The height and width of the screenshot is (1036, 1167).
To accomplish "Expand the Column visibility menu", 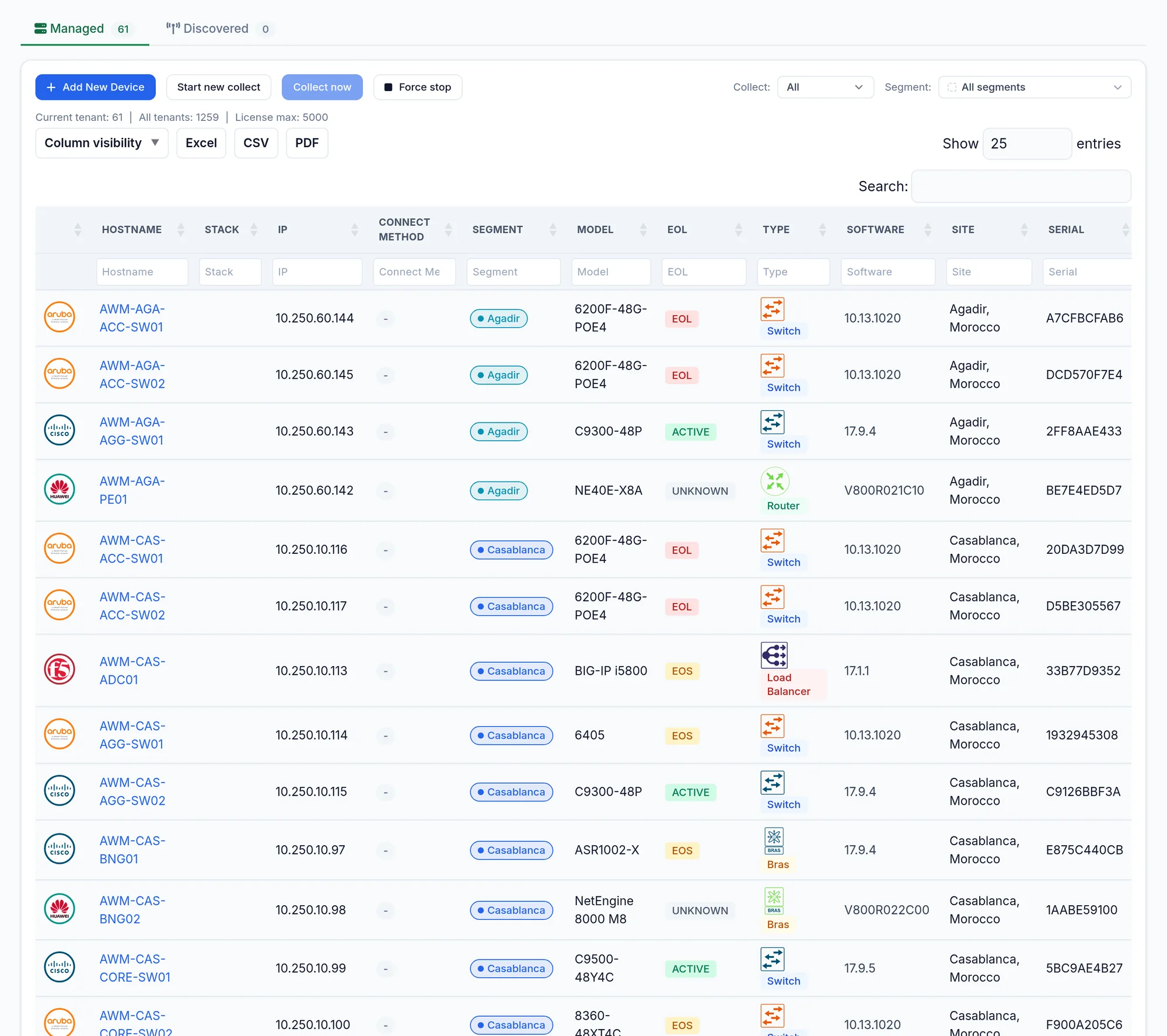I will (102, 143).
